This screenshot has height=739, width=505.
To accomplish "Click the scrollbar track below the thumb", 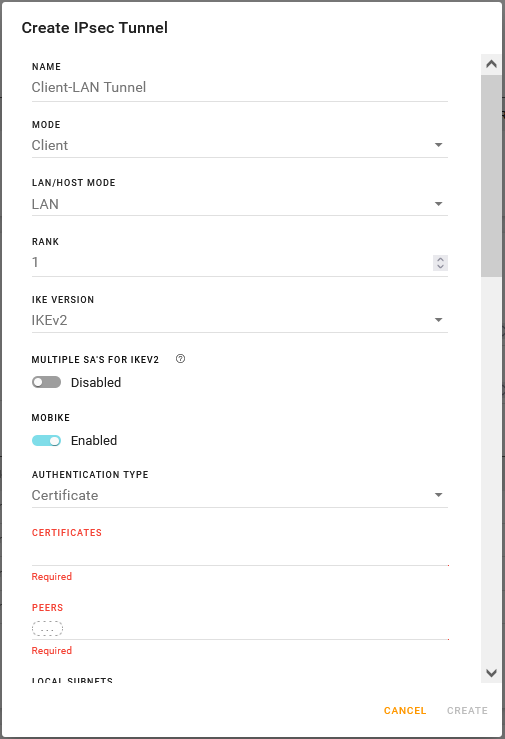I will [491, 469].
